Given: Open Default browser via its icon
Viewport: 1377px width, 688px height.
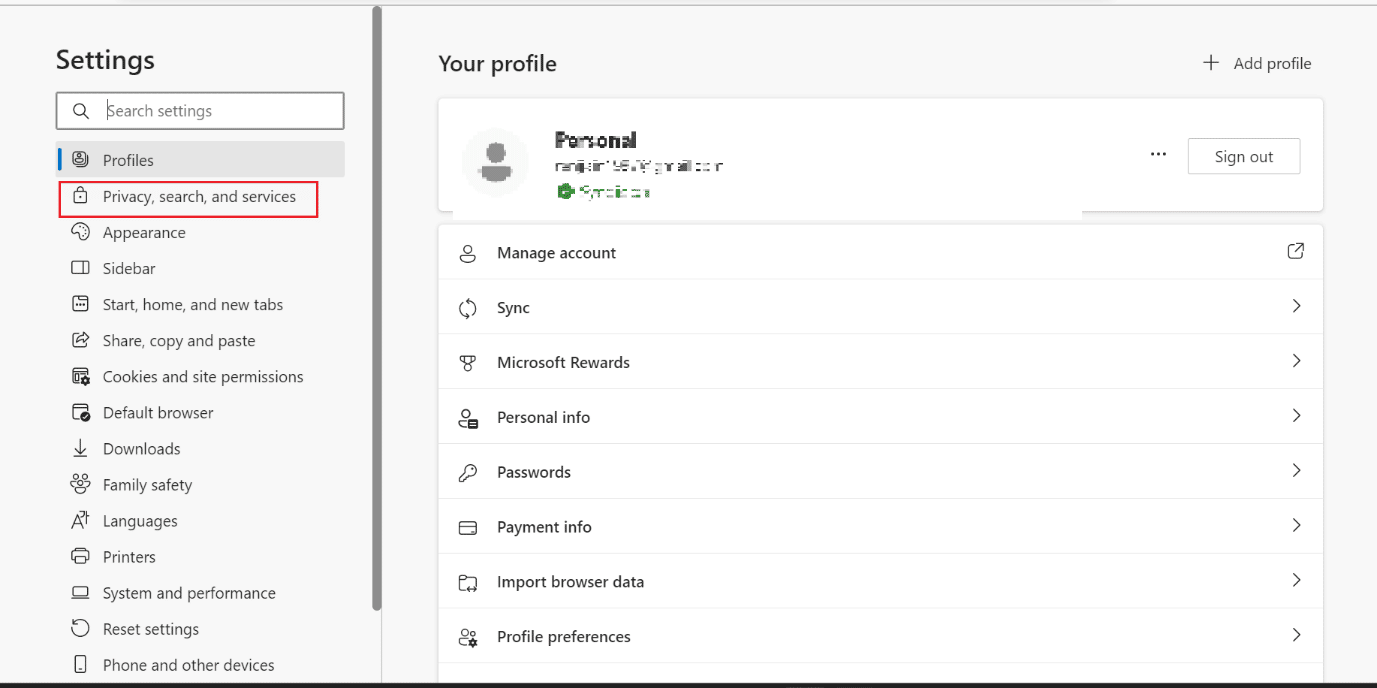Looking at the screenshot, I should [80, 412].
